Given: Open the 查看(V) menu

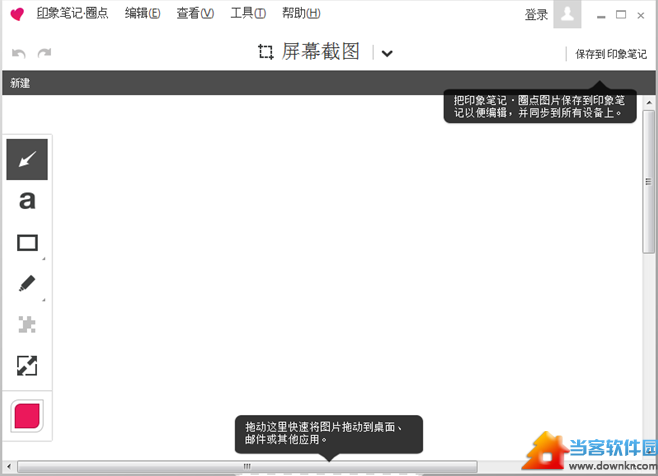Looking at the screenshot, I should 195,13.
